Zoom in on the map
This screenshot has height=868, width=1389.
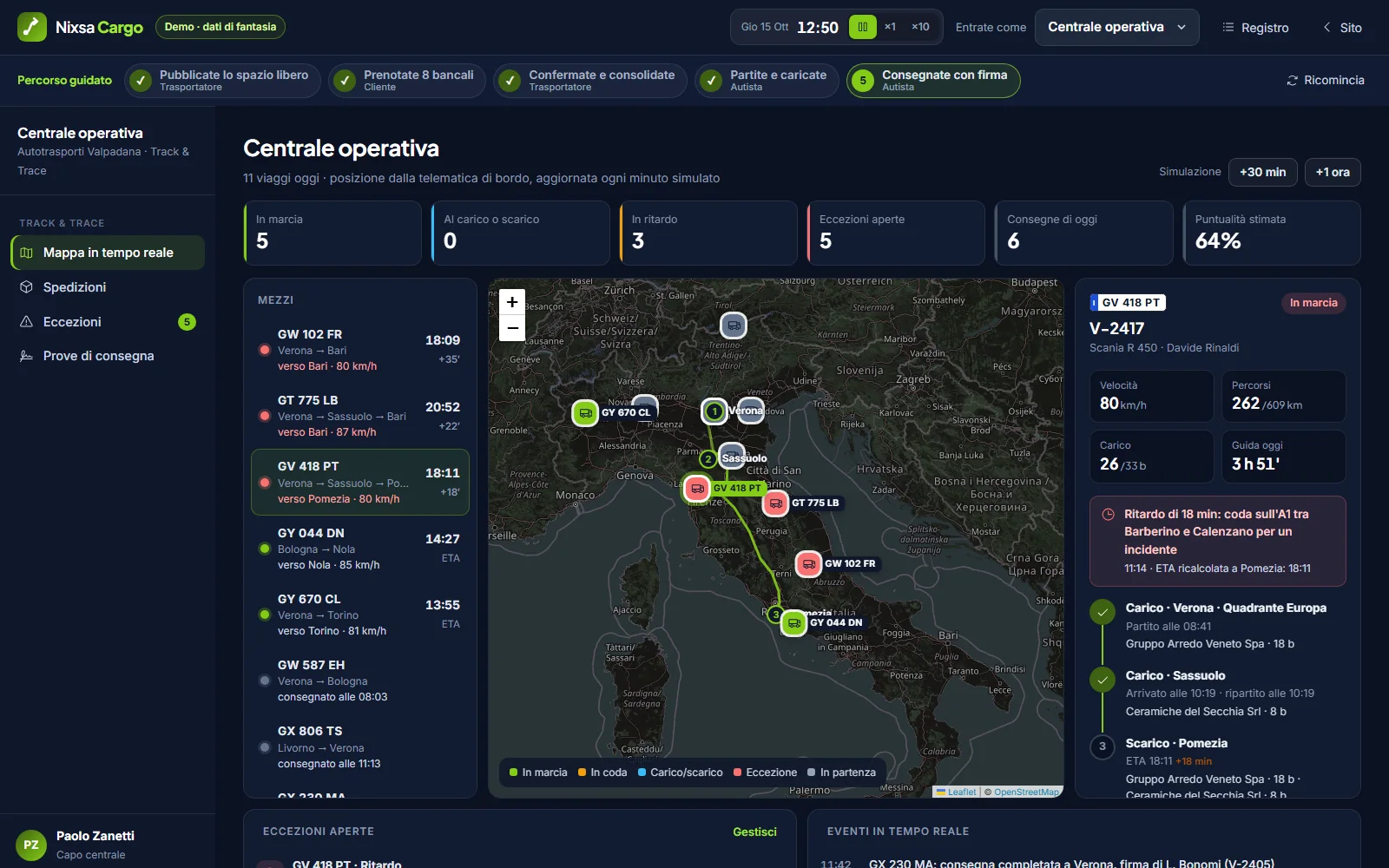point(512,302)
